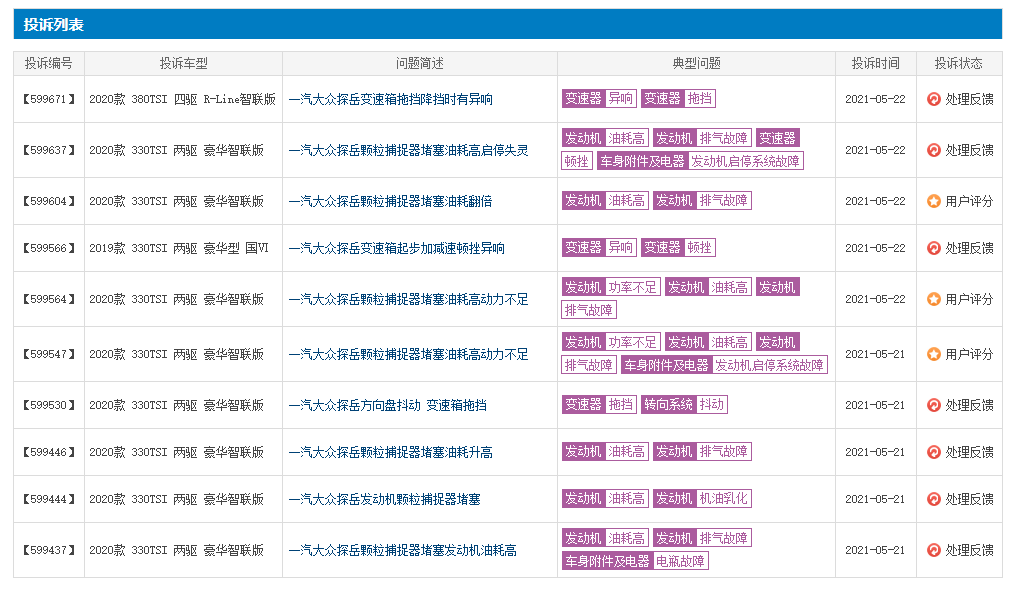Image resolution: width=1014 pixels, height=593 pixels.
Task: Click the 投诉车型 column header
Action: (x=184, y=63)
